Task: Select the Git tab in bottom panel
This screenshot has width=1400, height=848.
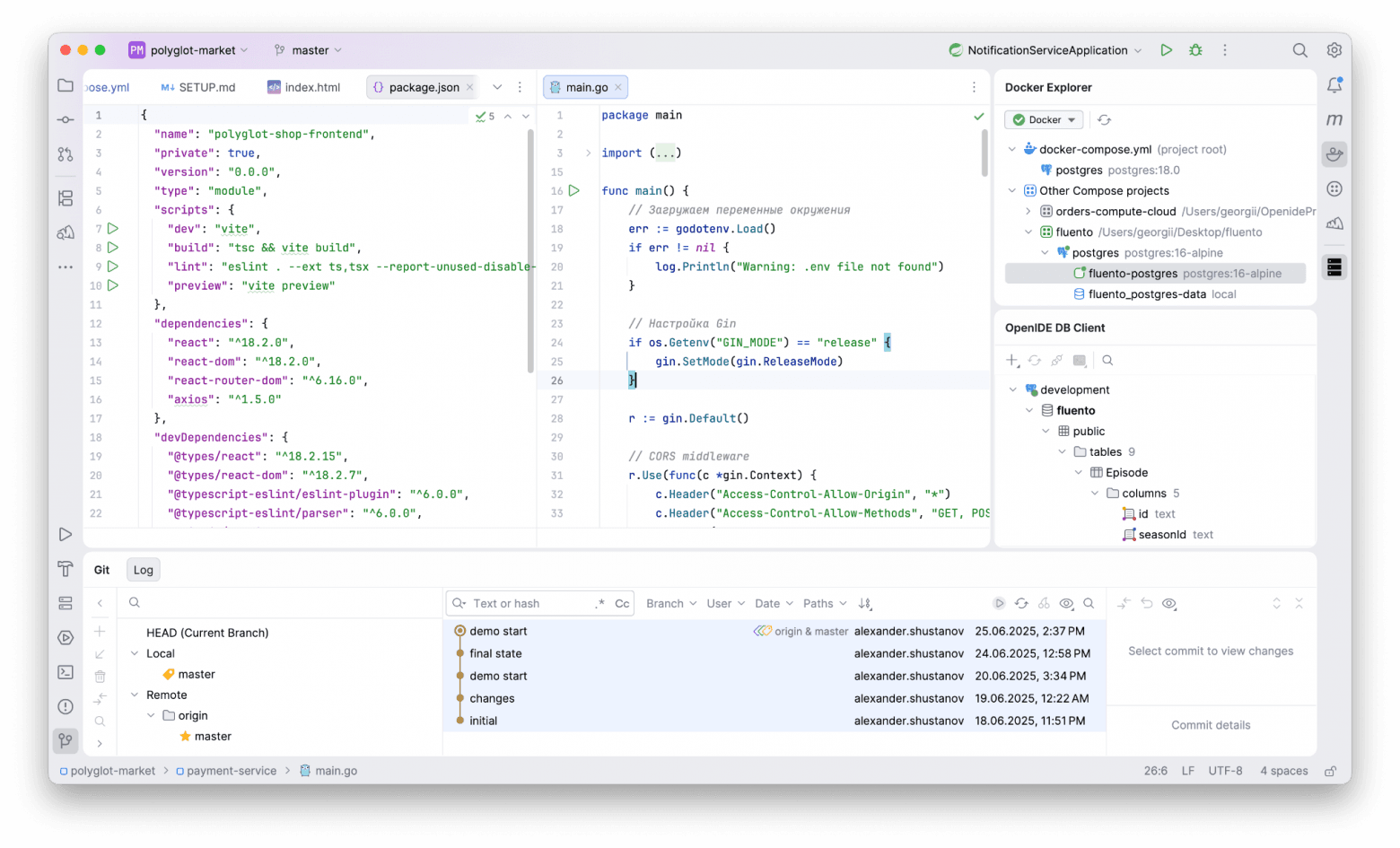Action: pyautogui.click(x=101, y=570)
